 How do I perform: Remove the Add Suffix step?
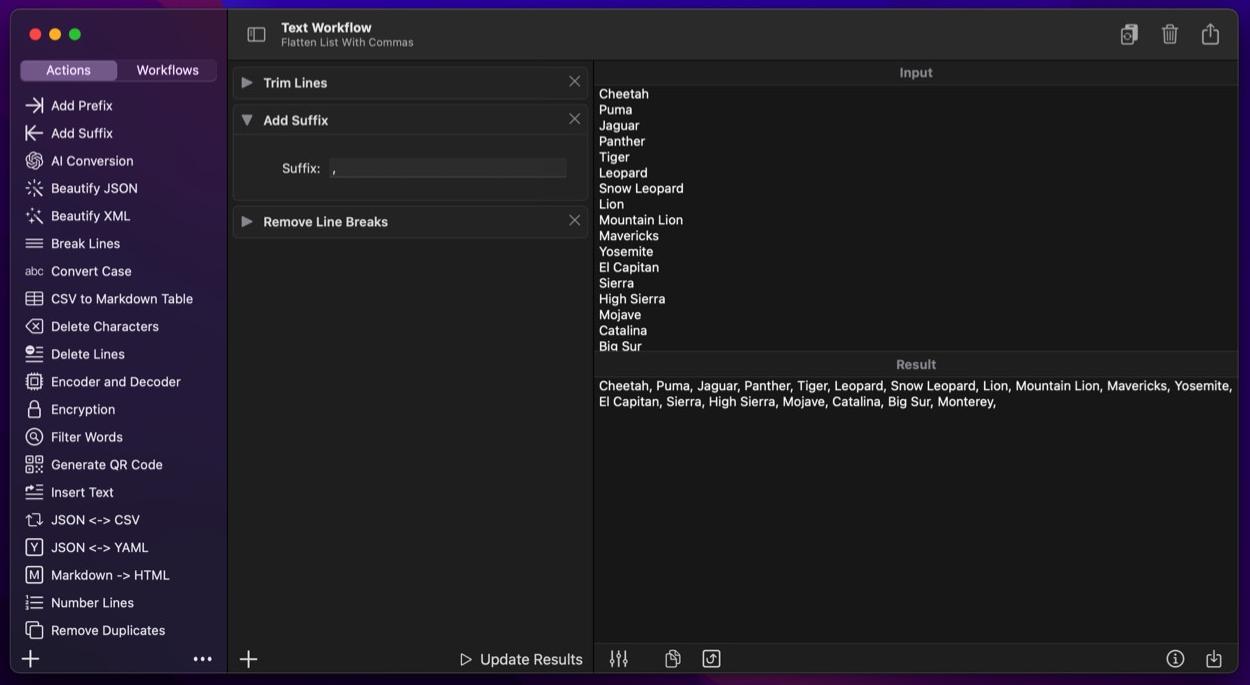pos(574,119)
